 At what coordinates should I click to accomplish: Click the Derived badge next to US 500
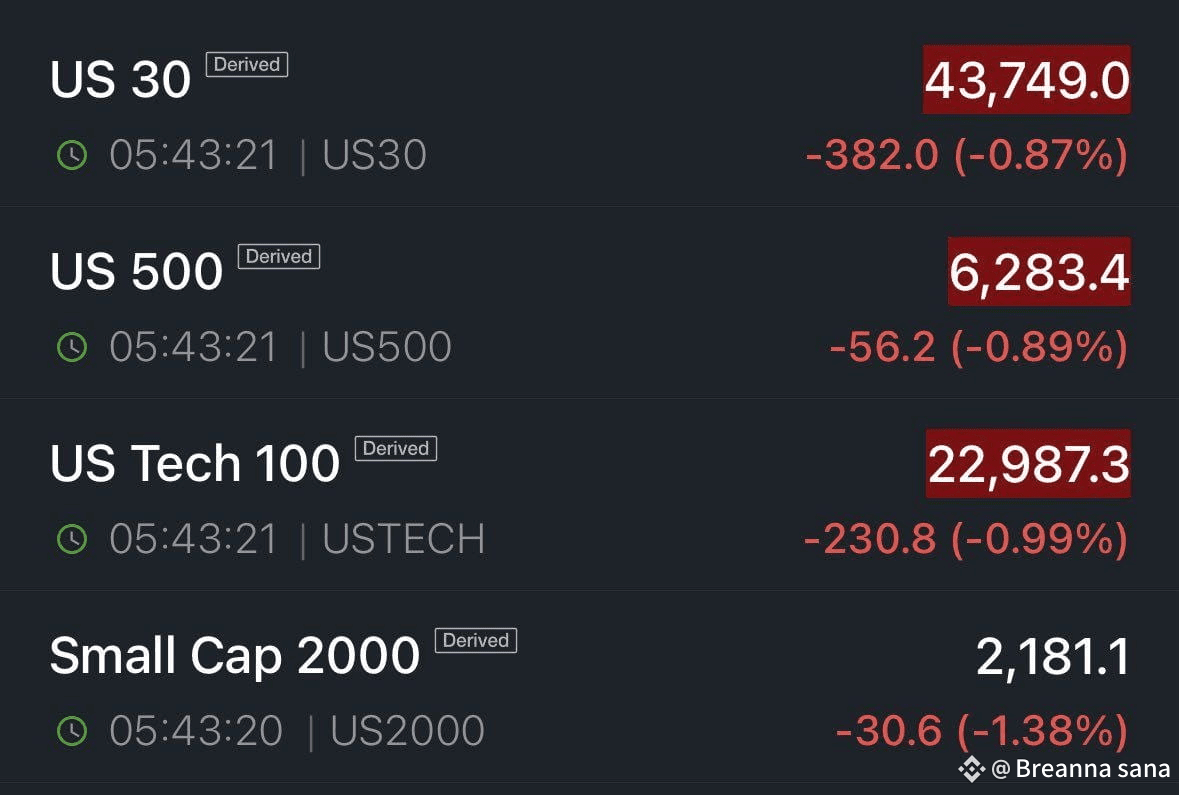point(279,257)
